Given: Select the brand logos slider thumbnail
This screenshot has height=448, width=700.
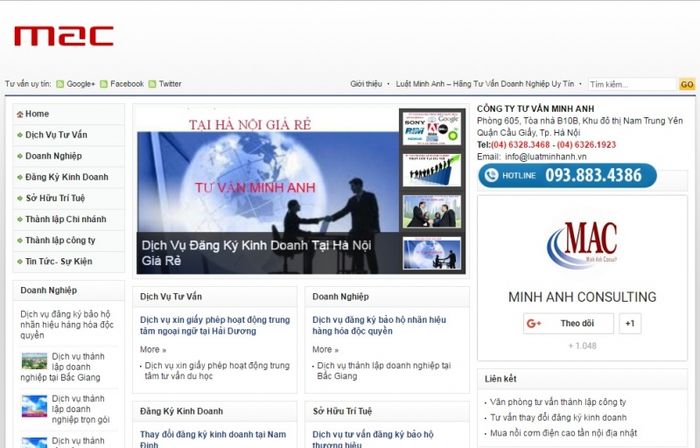Looking at the screenshot, I should coord(432,129).
